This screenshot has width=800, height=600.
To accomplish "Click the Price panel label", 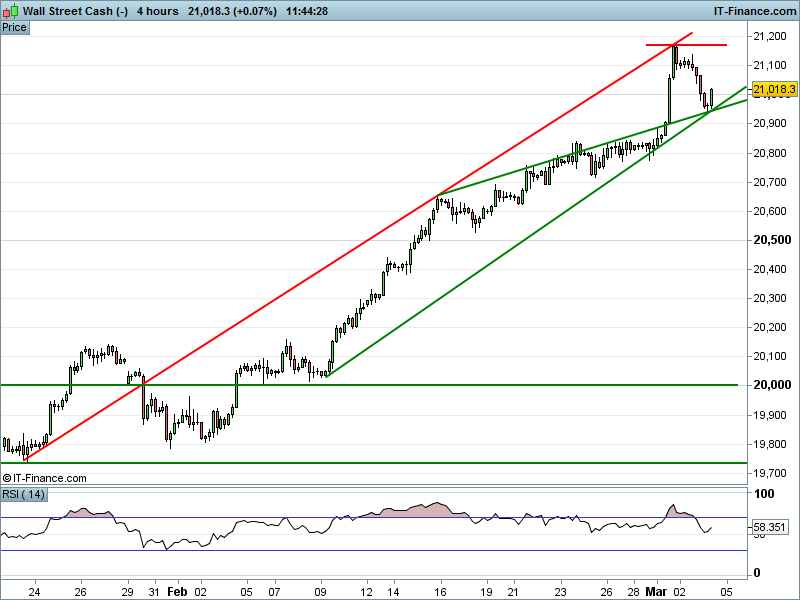I will click(x=14, y=28).
